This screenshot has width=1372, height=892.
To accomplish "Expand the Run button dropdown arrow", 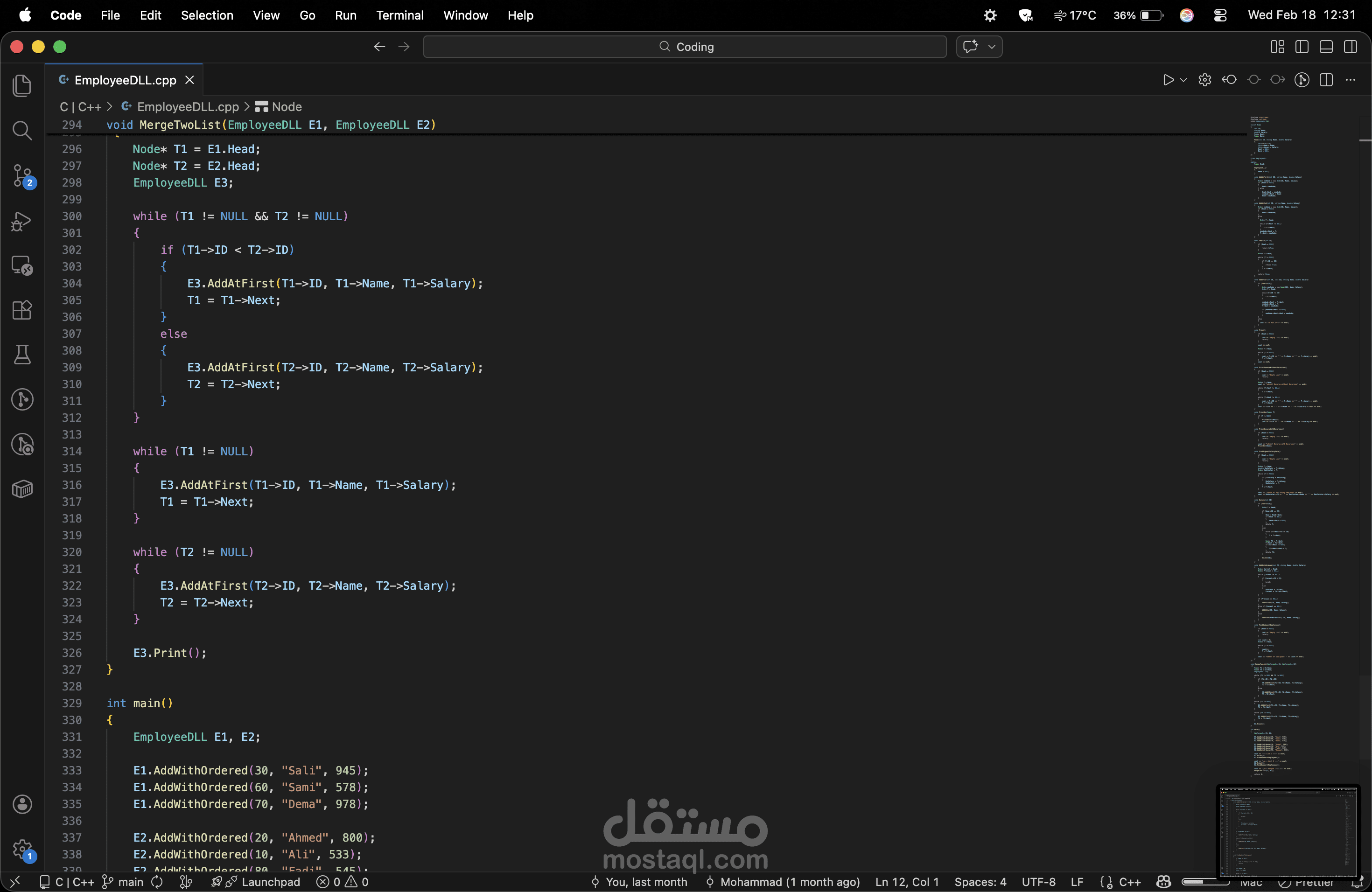I will click(1183, 80).
